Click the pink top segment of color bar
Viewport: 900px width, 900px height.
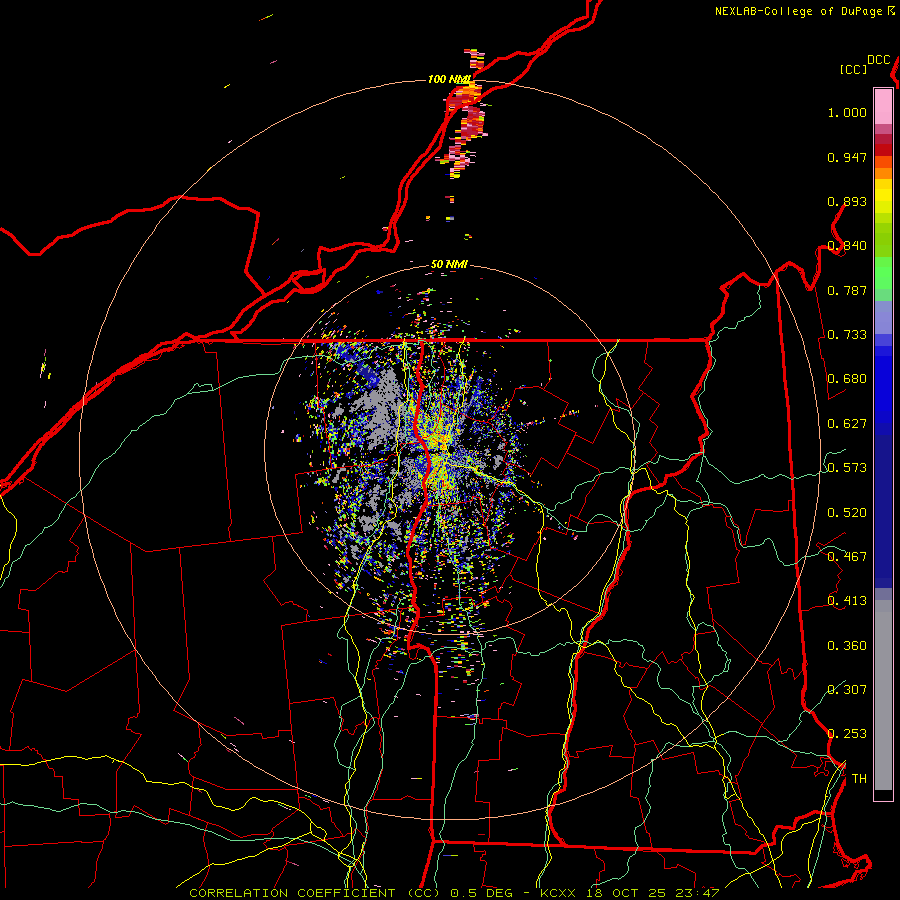[x=883, y=106]
